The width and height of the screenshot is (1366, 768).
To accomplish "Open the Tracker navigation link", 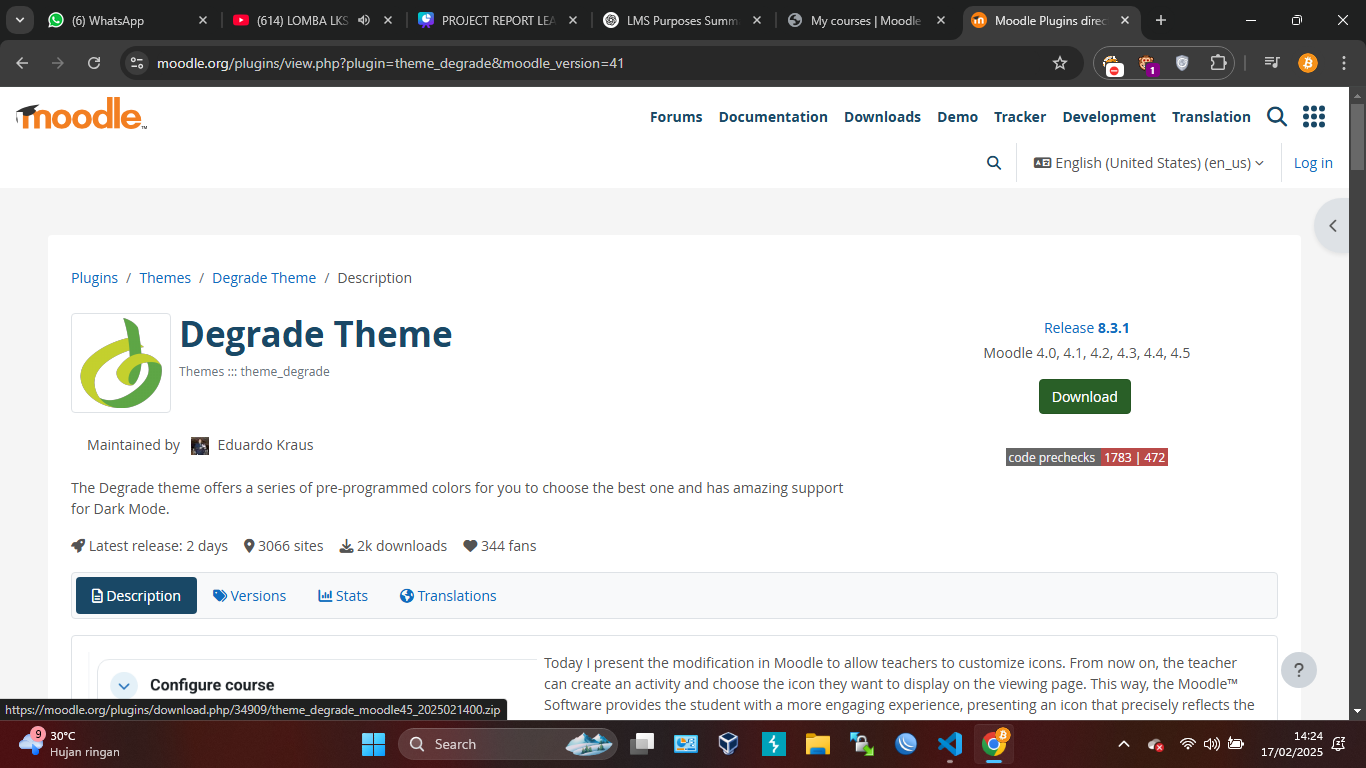I will (x=1020, y=117).
